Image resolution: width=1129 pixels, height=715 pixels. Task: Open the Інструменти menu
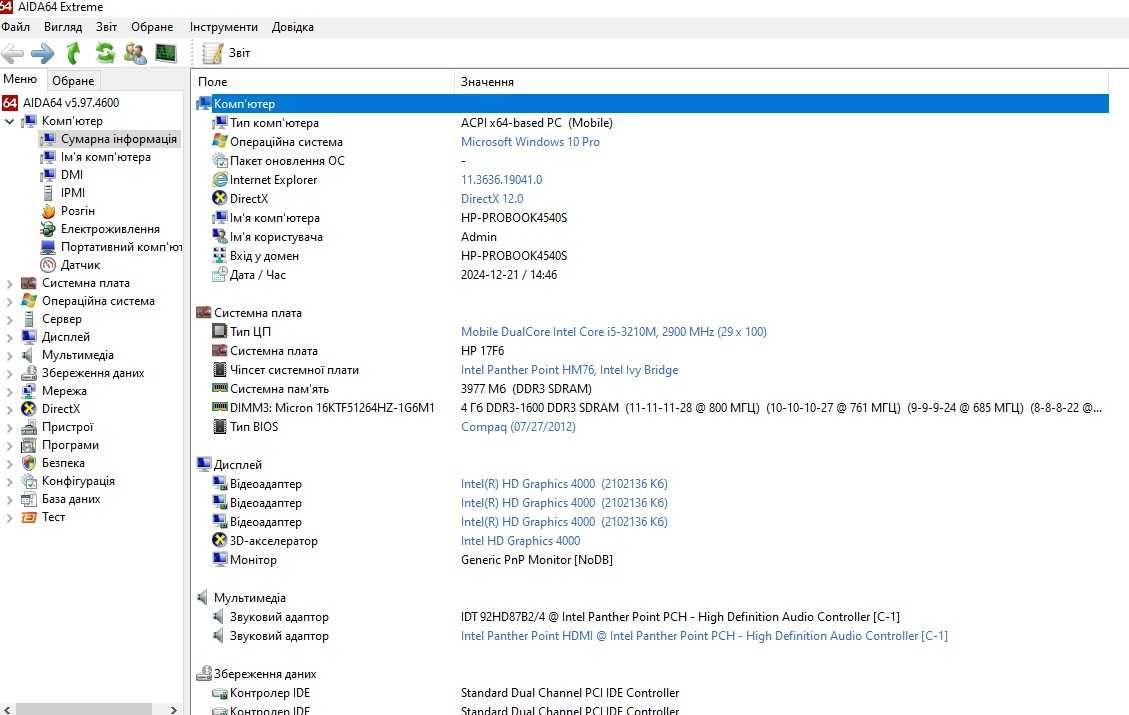(224, 27)
